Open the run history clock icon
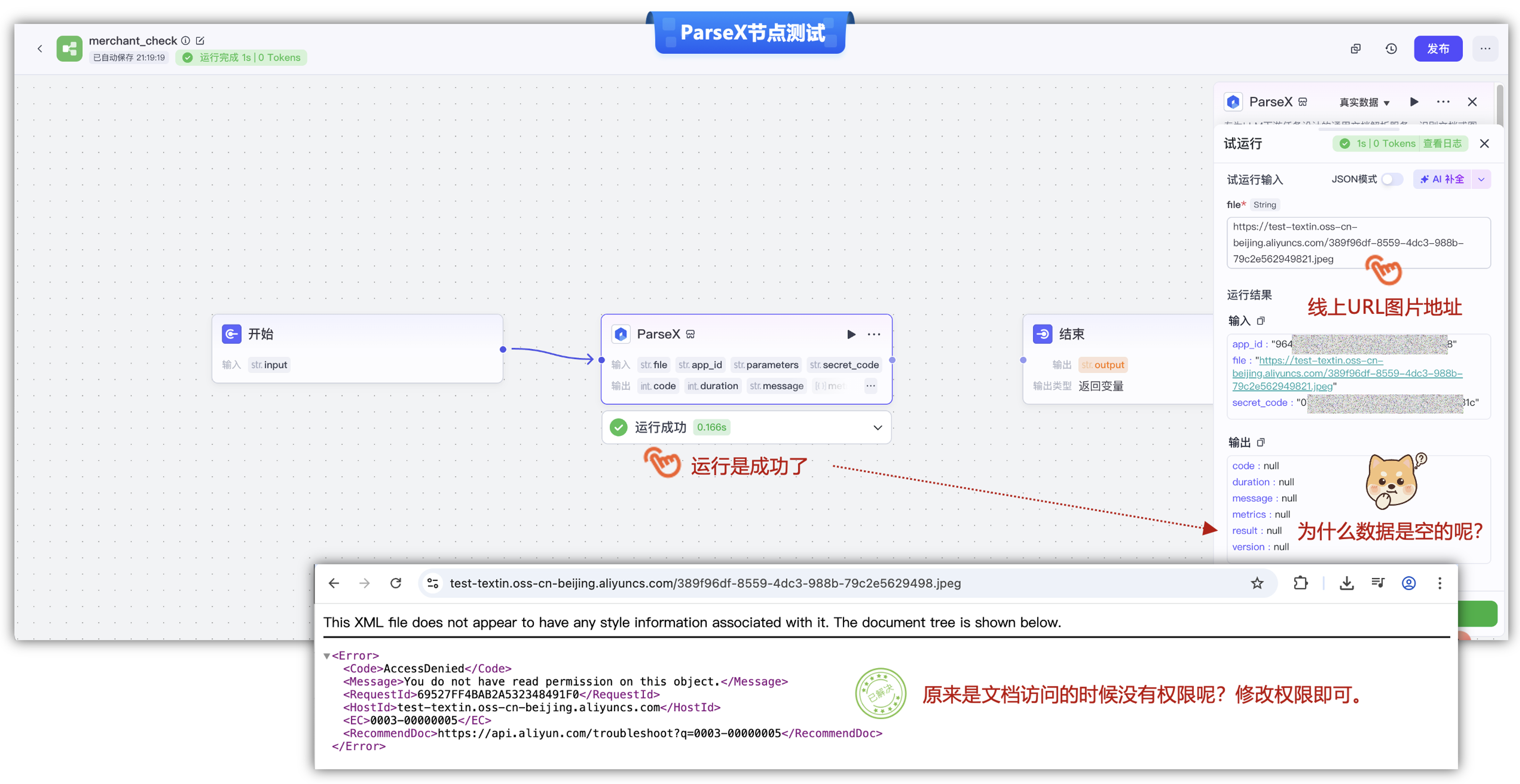This screenshot has width=1520, height=784. click(1391, 49)
